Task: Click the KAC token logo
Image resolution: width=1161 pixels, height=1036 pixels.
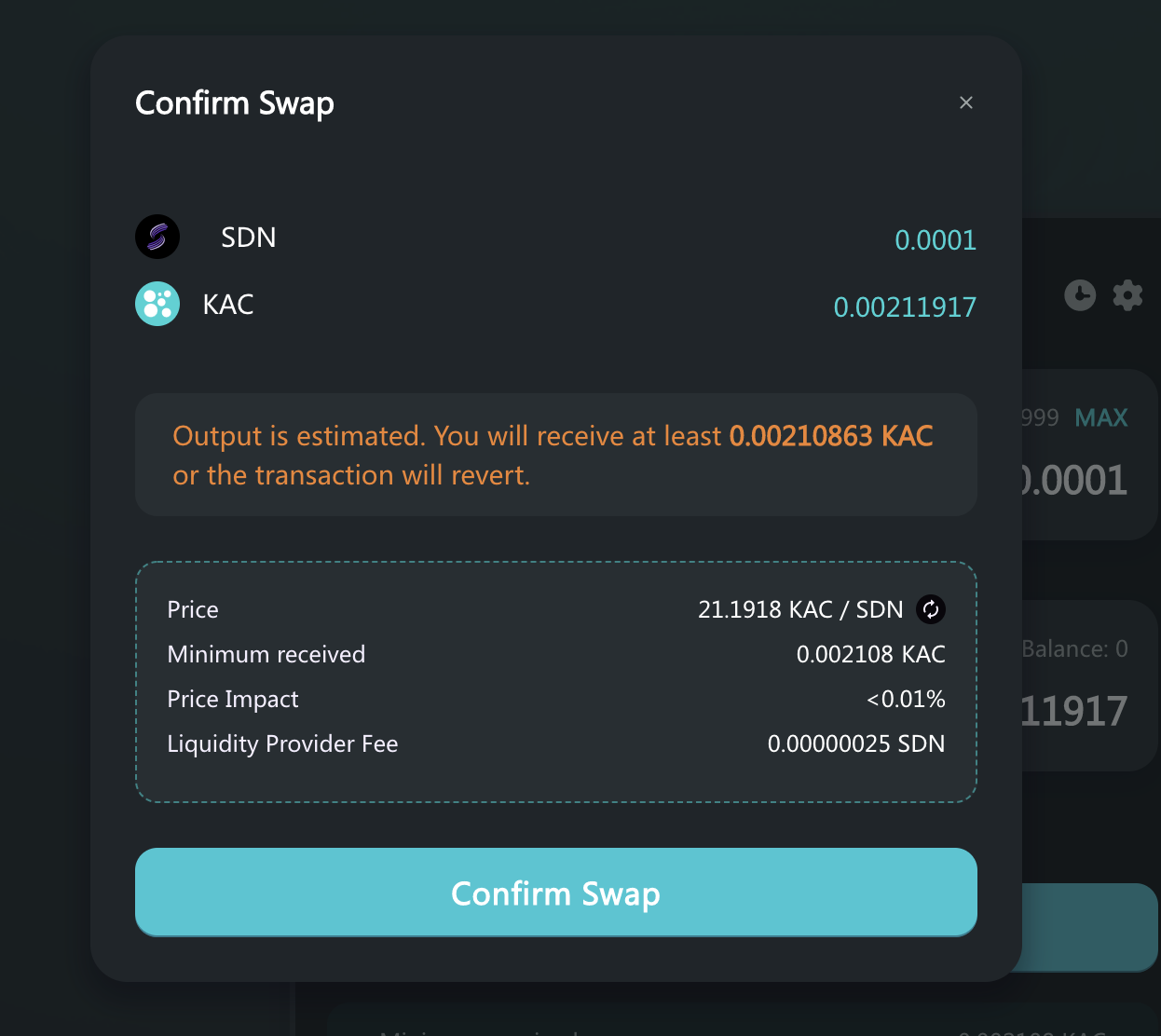Action: coord(157,304)
